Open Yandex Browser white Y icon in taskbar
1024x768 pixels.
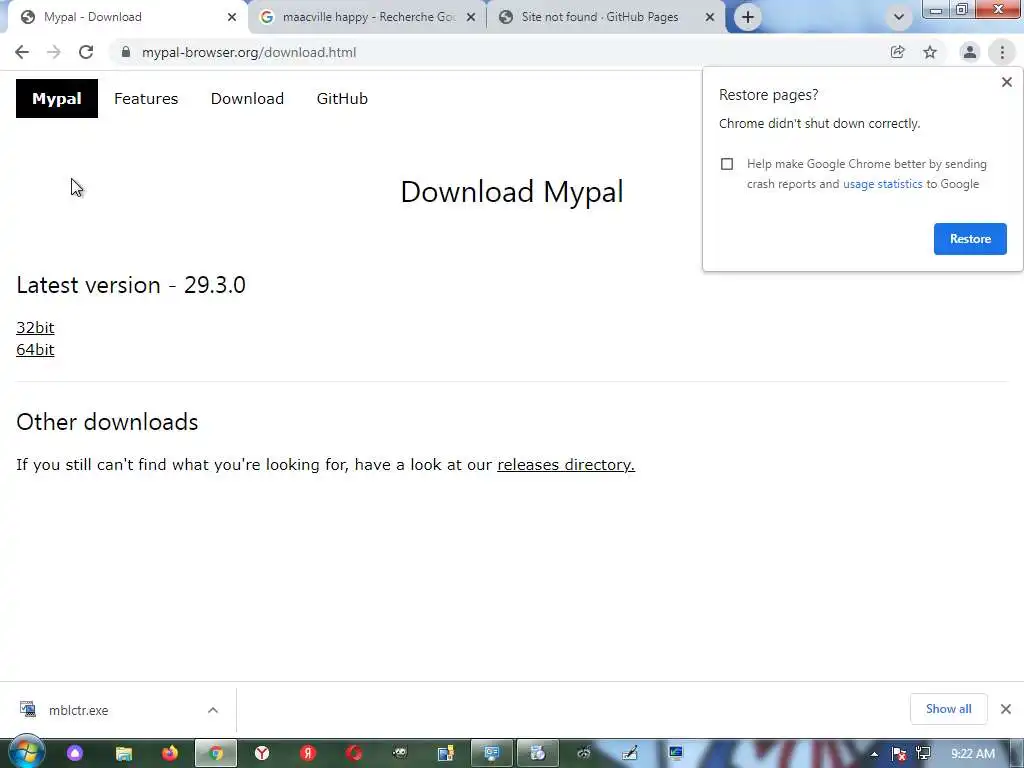[262, 754]
